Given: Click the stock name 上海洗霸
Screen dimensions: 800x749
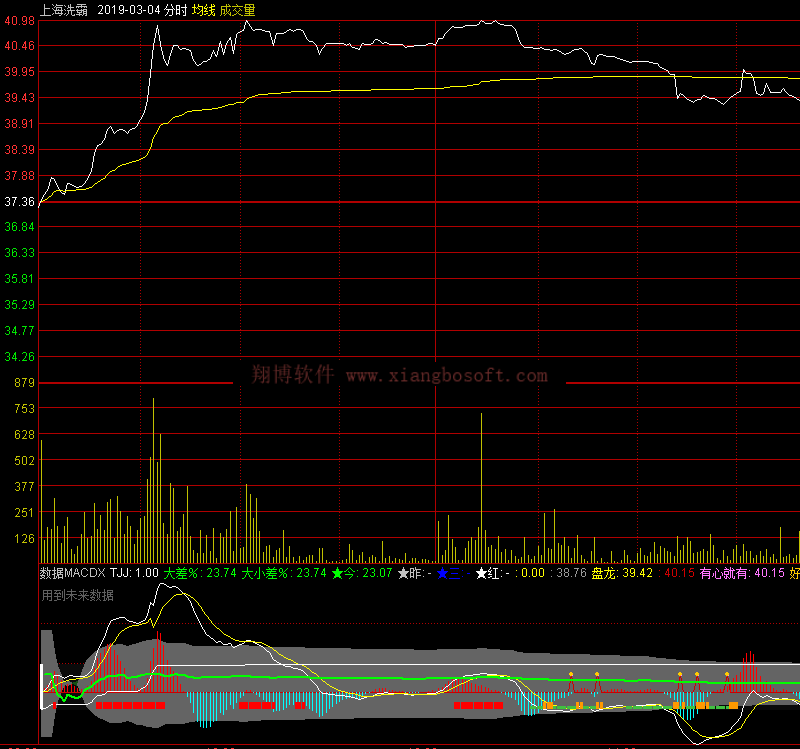Looking at the screenshot, I should pyautogui.click(x=64, y=10).
